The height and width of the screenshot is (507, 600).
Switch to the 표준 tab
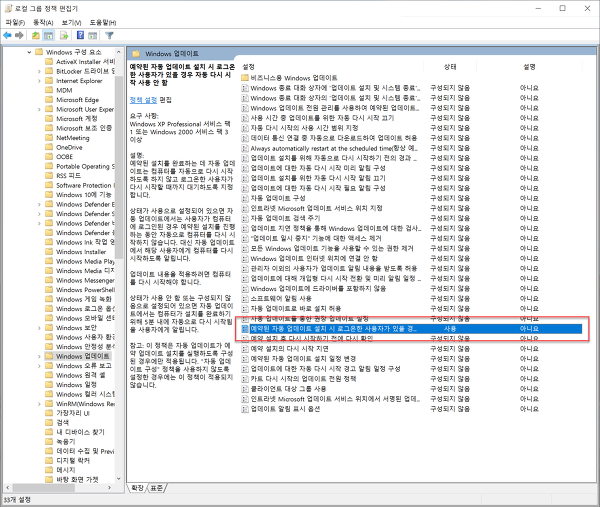pyautogui.click(x=156, y=488)
